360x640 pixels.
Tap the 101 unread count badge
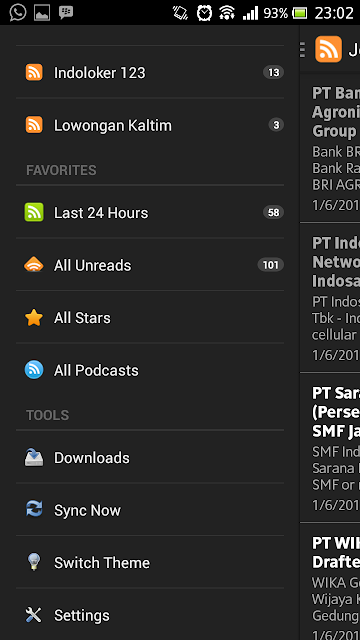[270, 265]
